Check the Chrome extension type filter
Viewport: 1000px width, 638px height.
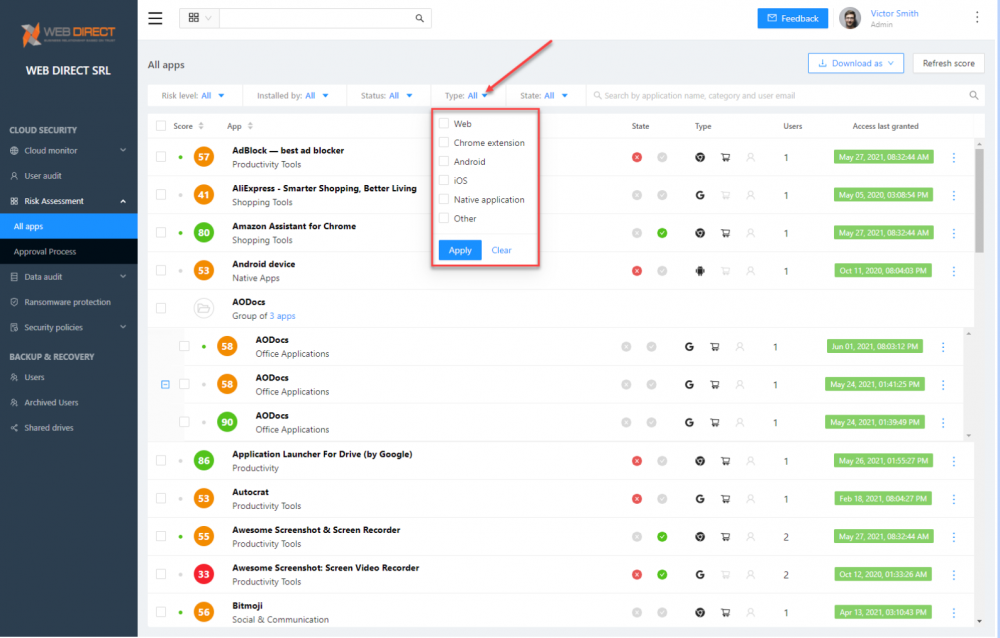(444, 143)
